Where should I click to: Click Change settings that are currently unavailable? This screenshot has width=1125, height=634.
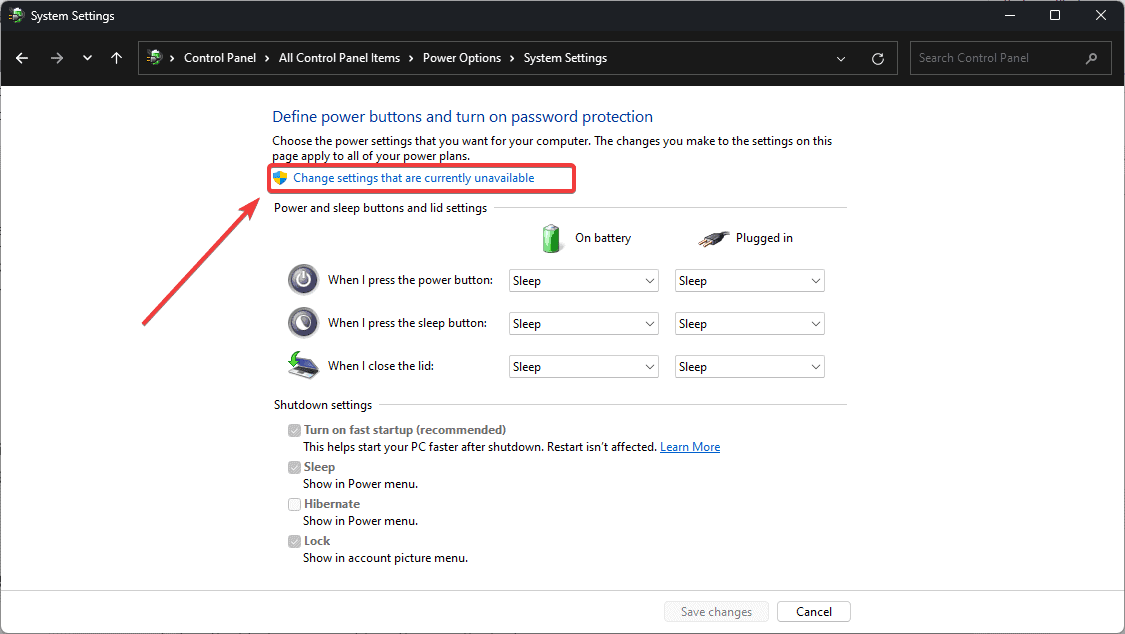click(413, 178)
